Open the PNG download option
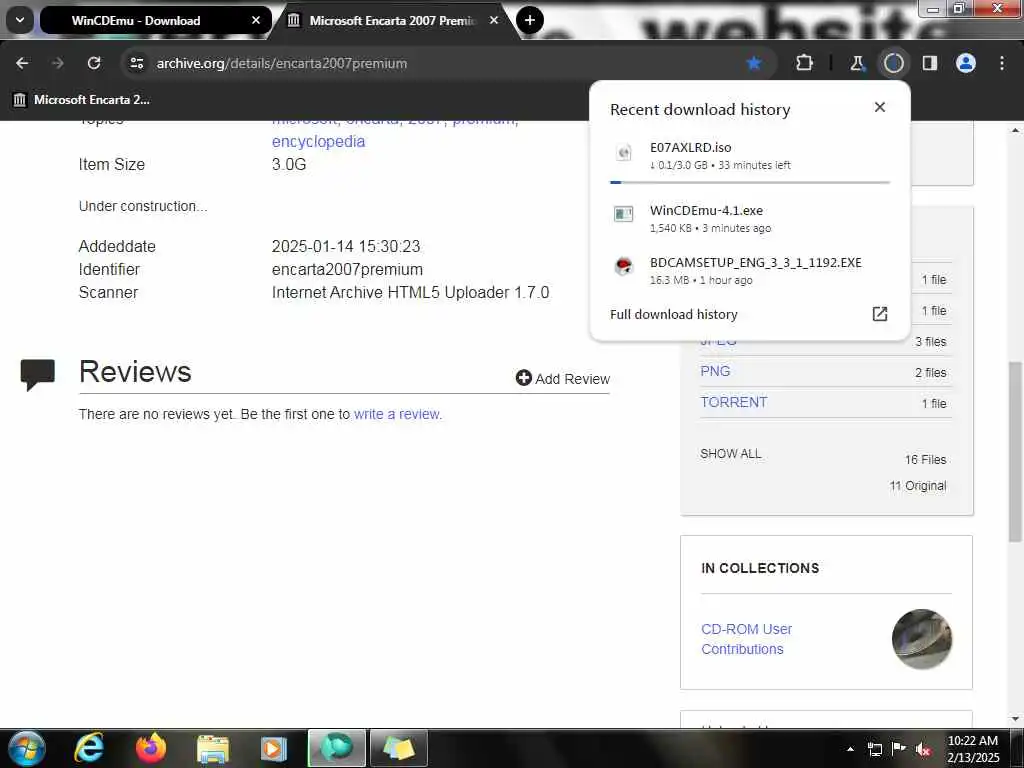This screenshot has width=1024, height=768. pyautogui.click(x=715, y=371)
